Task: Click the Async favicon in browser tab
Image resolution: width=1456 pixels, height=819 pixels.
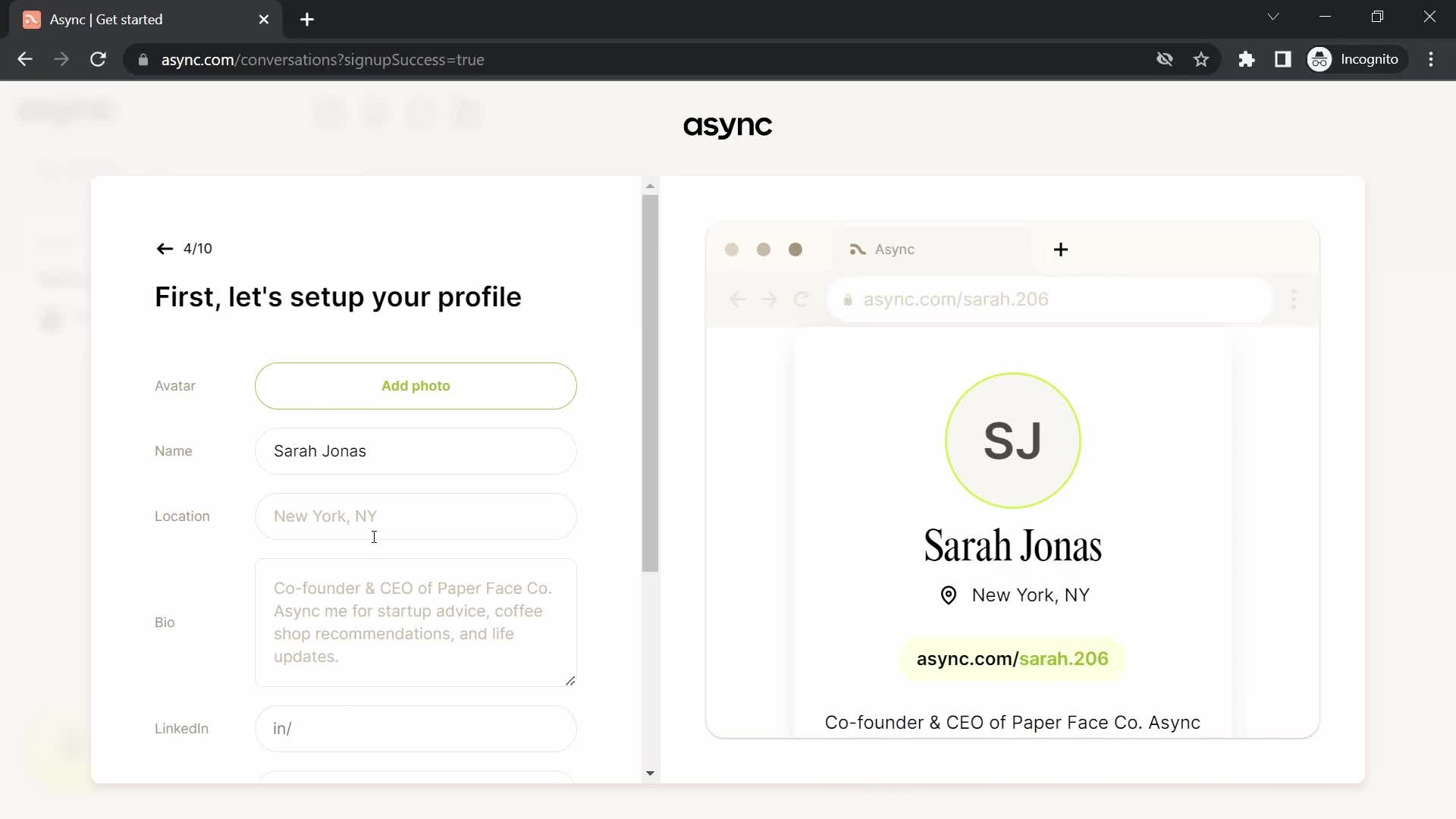Action: [31, 19]
